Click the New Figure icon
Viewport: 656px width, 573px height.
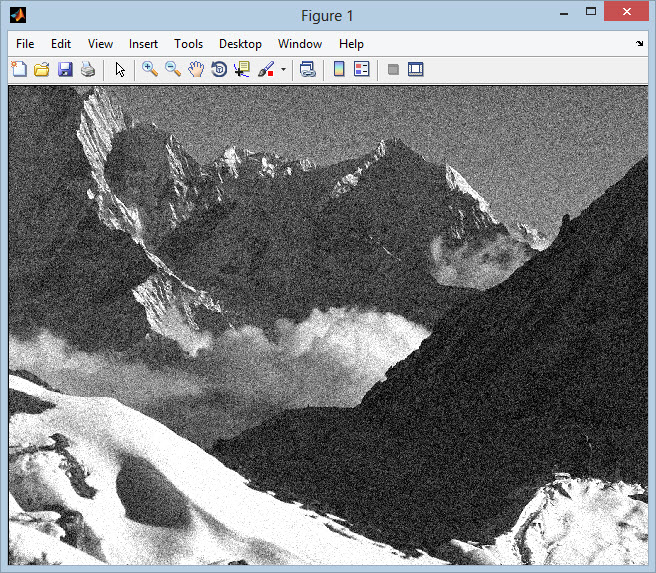(19, 69)
